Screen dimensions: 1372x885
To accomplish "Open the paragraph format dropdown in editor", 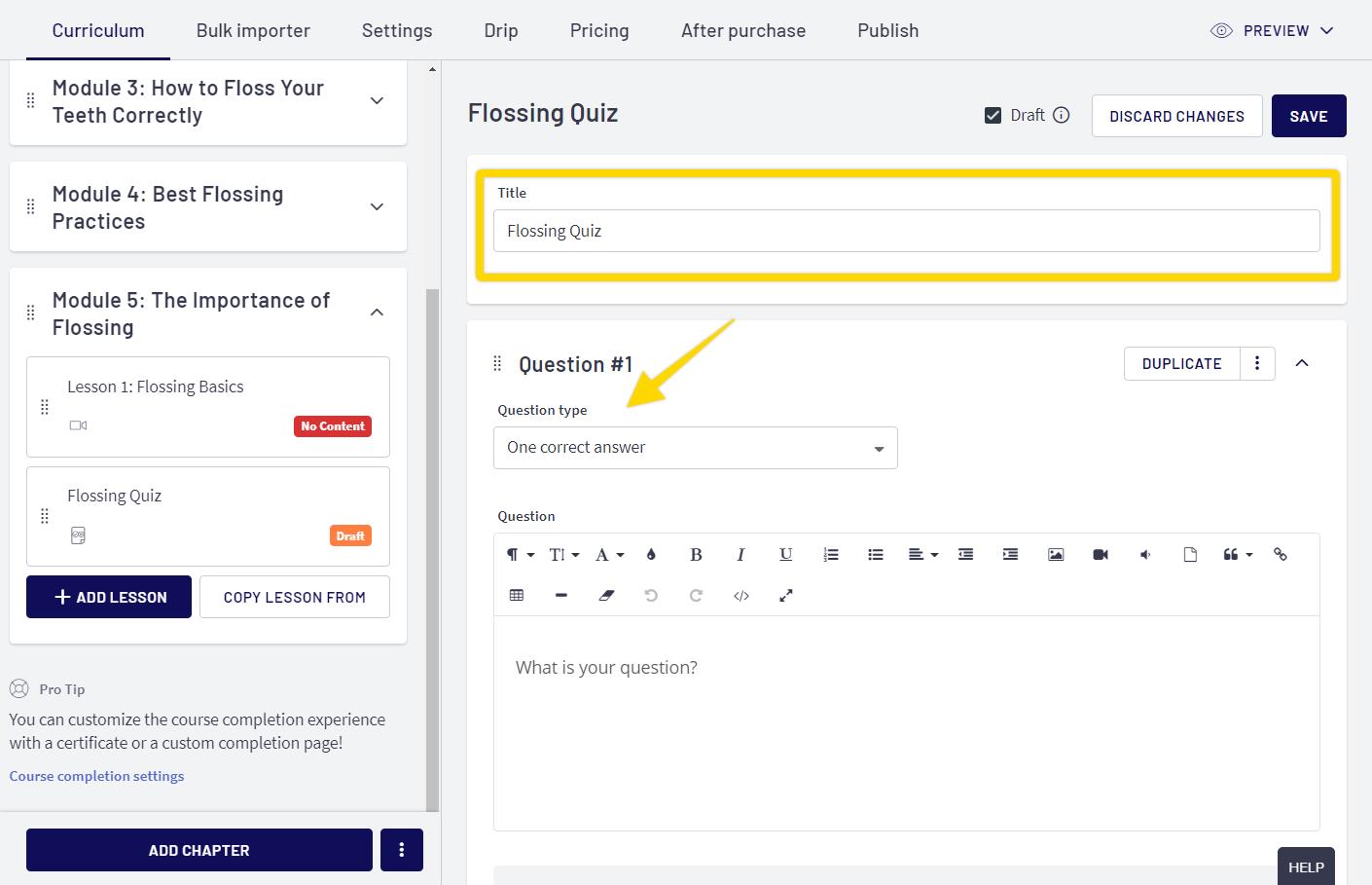I will click(520, 555).
